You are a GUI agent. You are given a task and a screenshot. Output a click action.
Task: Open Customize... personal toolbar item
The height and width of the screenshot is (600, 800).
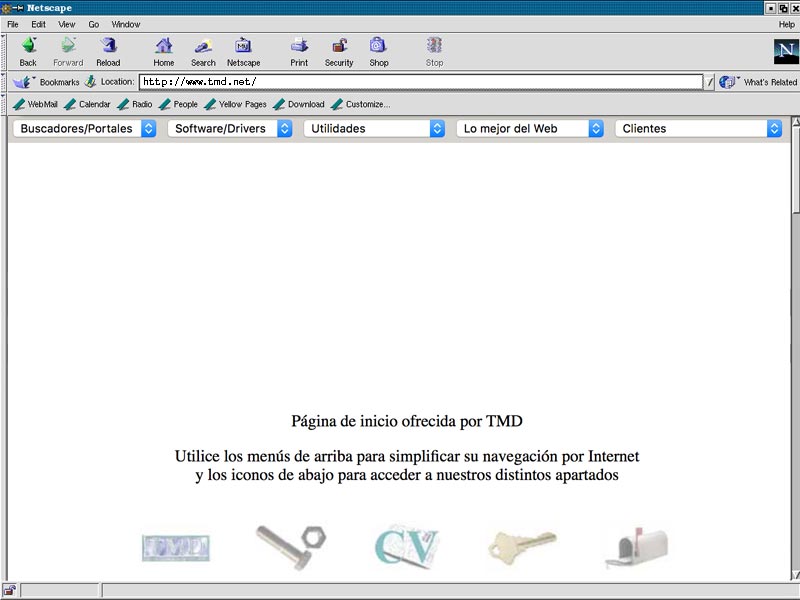(361, 104)
